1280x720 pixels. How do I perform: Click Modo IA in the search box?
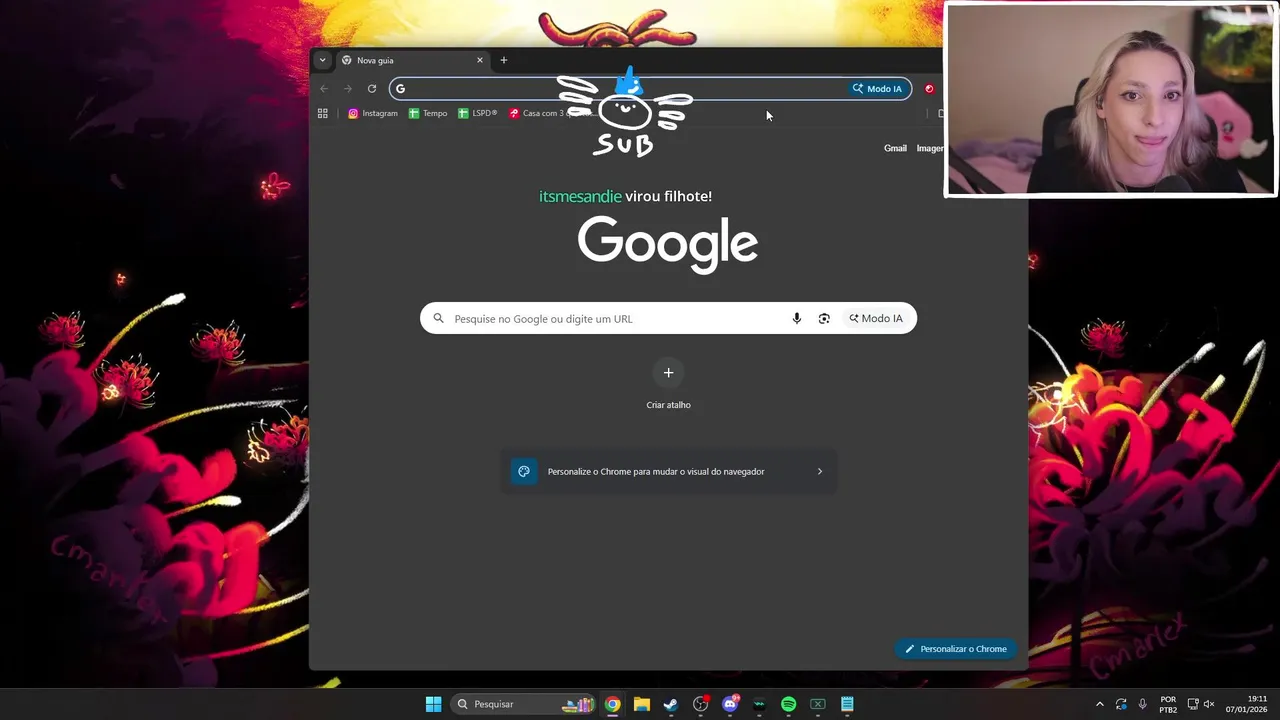point(876,319)
